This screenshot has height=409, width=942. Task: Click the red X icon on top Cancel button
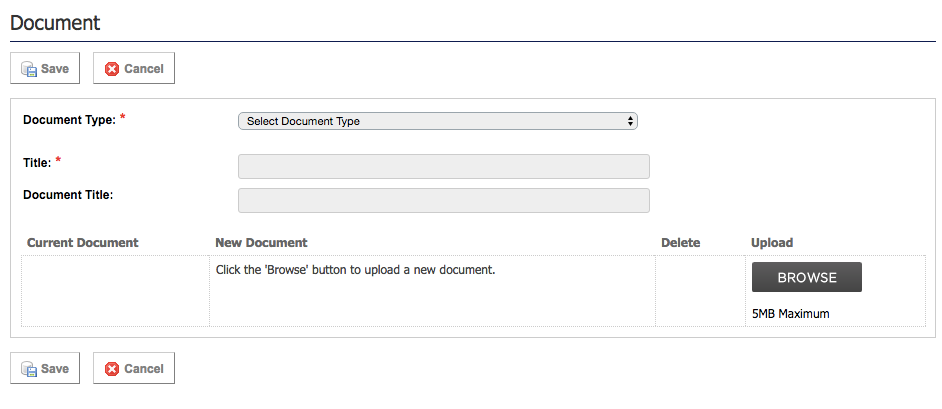pos(112,69)
